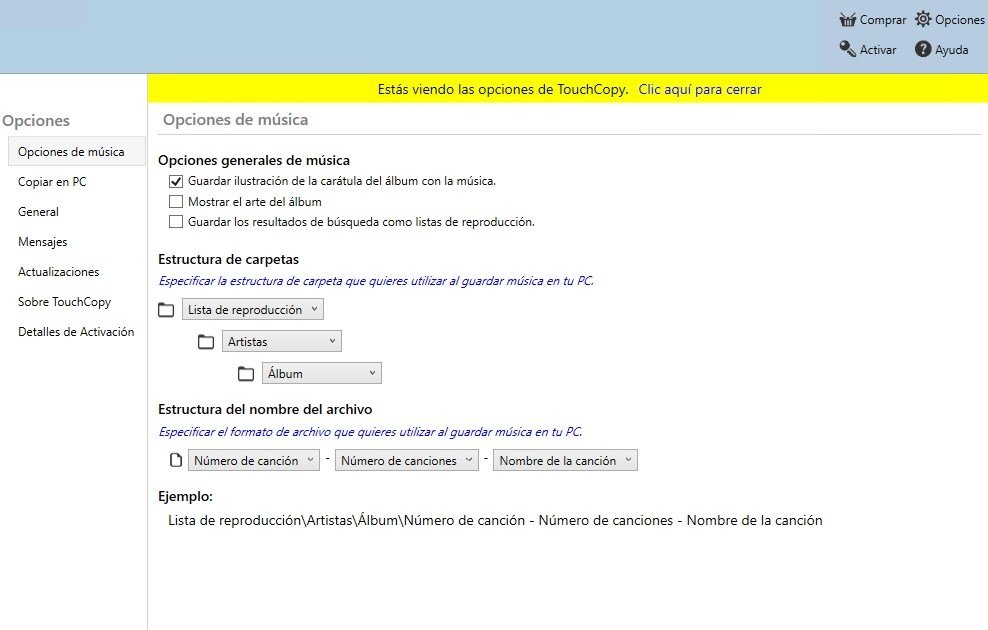This screenshot has width=988, height=630.
Task: Open the Ayuda question mark icon
Action: point(923,49)
